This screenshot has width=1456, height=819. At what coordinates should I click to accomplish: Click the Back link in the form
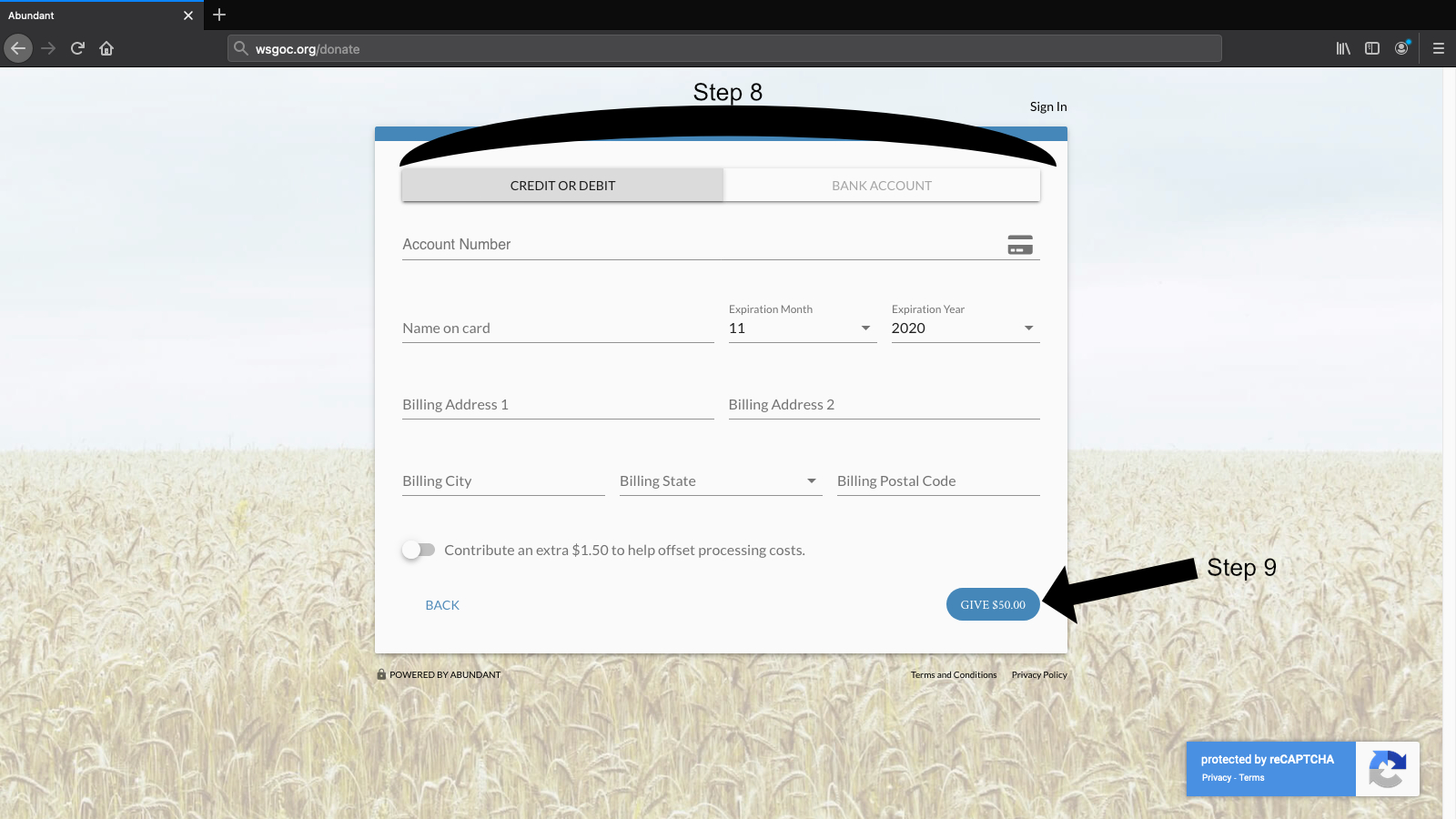pos(442,605)
